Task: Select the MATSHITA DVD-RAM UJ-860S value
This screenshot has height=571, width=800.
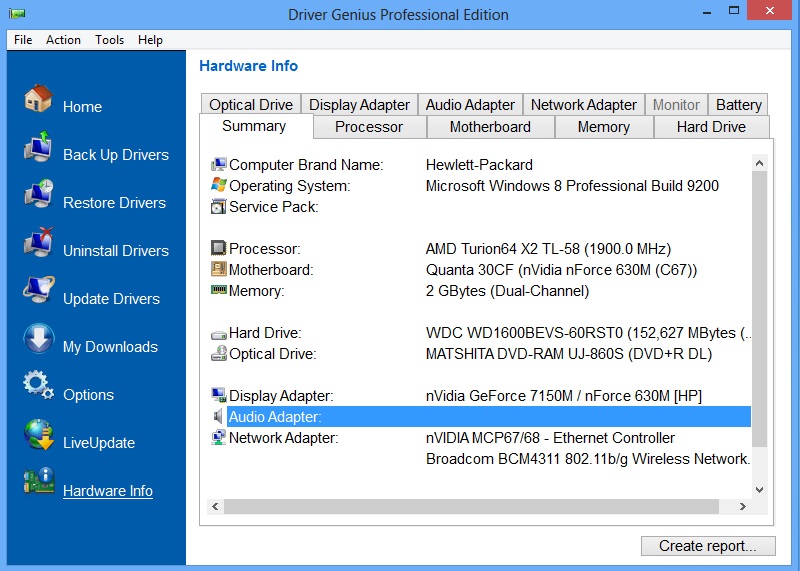Action: point(569,354)
